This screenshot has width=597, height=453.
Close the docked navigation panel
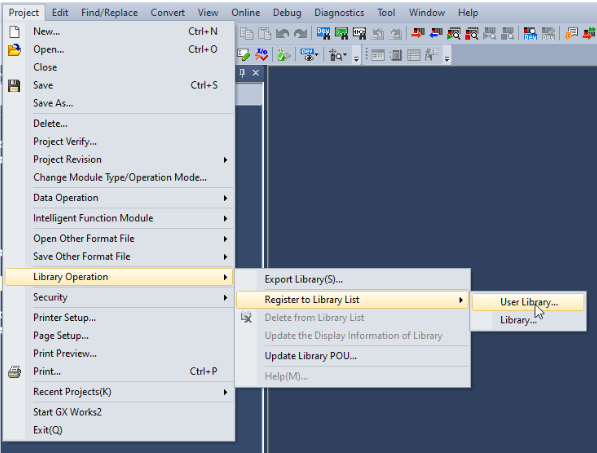(x=256, y=73)
